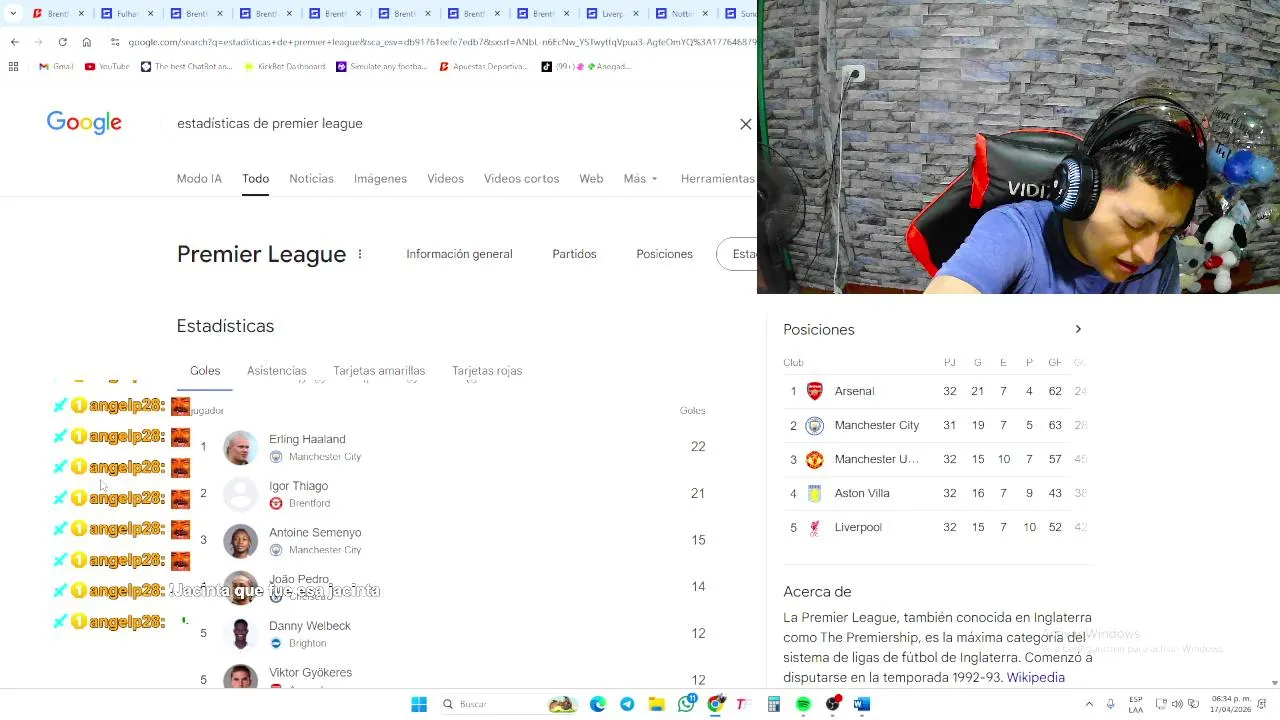Open Premier League three-dot options menu
This screenshot has height=720, width=1280.
click(x=360, y=254)
